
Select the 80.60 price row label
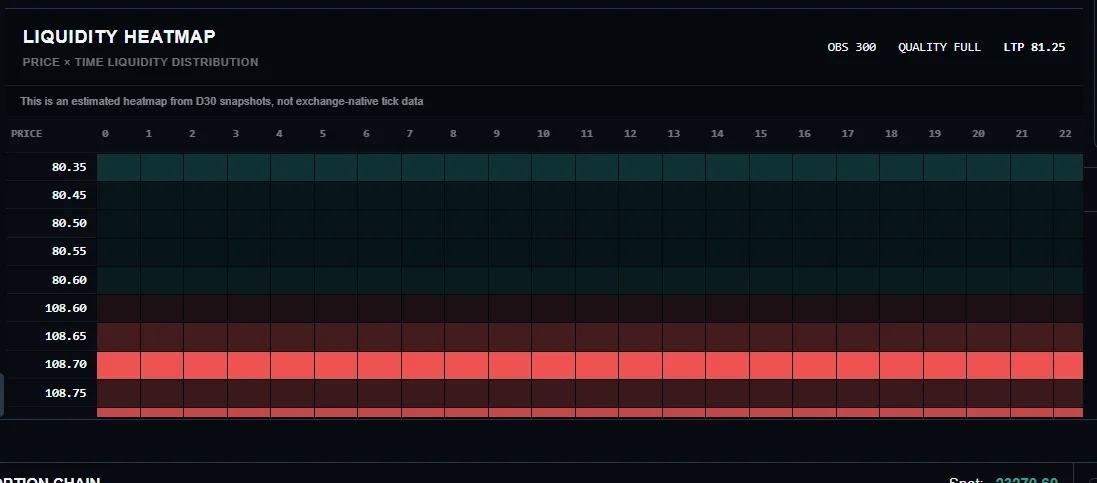coord(69,280)
